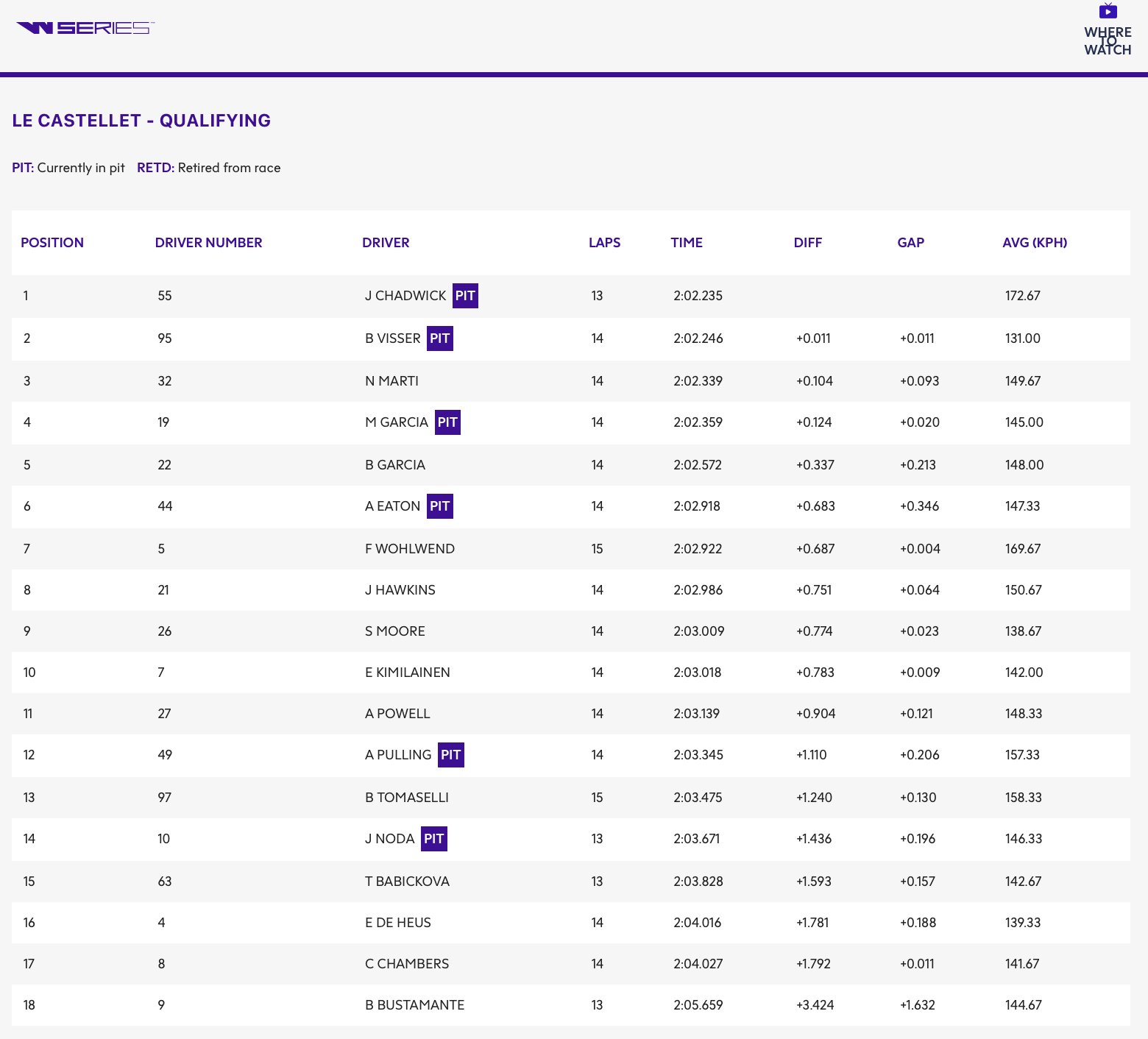Image resolution: width=1148 pixels, height=1039 pixels.
Task: Click the AVG (KPH) column header
Action: click(1035, 243)
